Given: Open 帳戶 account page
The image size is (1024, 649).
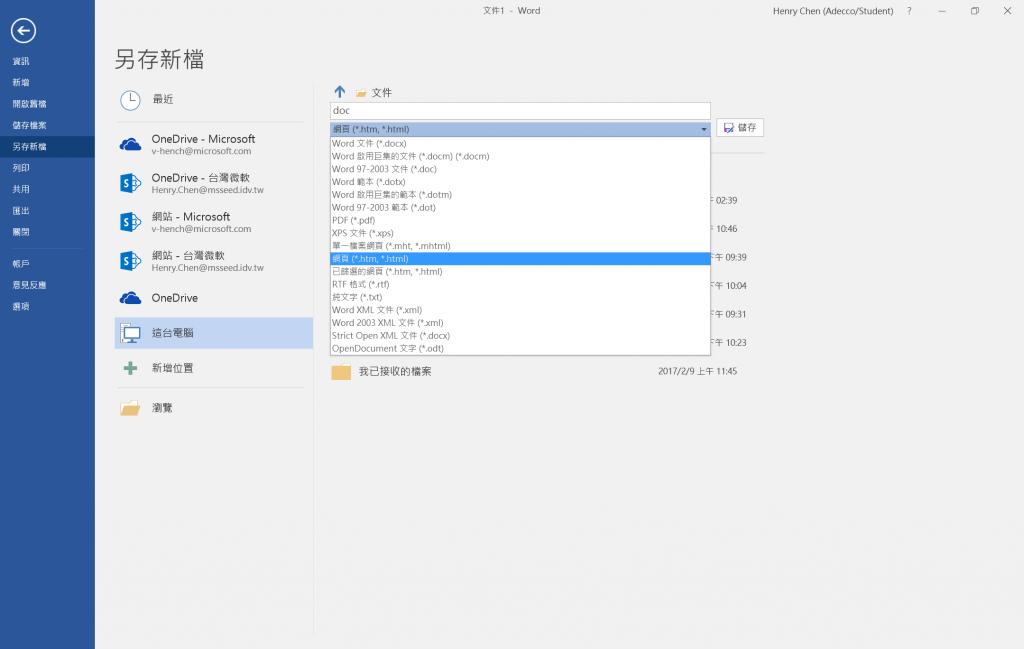Looking at the screenshot, I should point(47,264).
